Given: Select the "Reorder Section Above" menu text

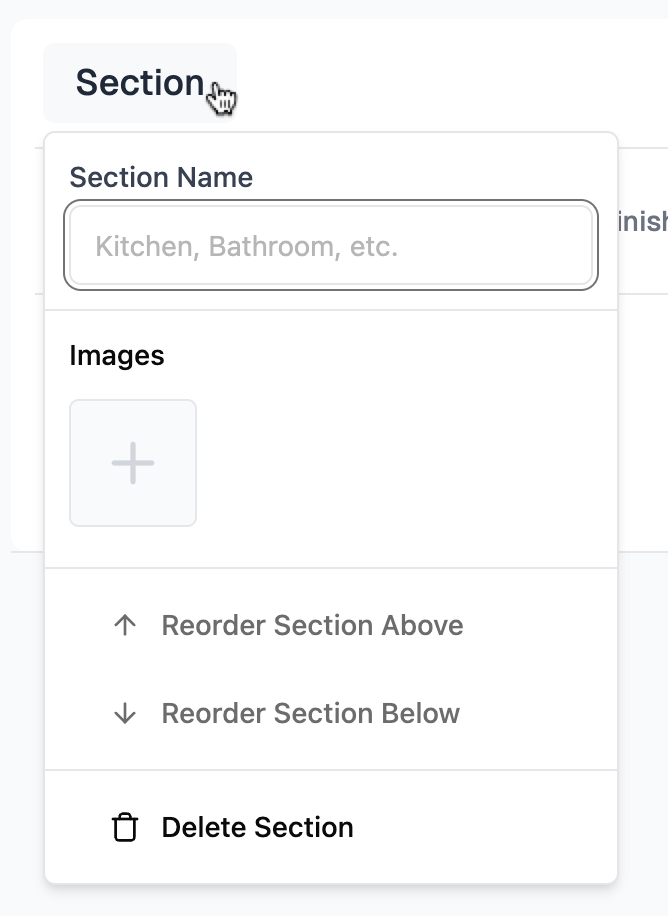Looking at the screenshot, I should tap(312, 626).
